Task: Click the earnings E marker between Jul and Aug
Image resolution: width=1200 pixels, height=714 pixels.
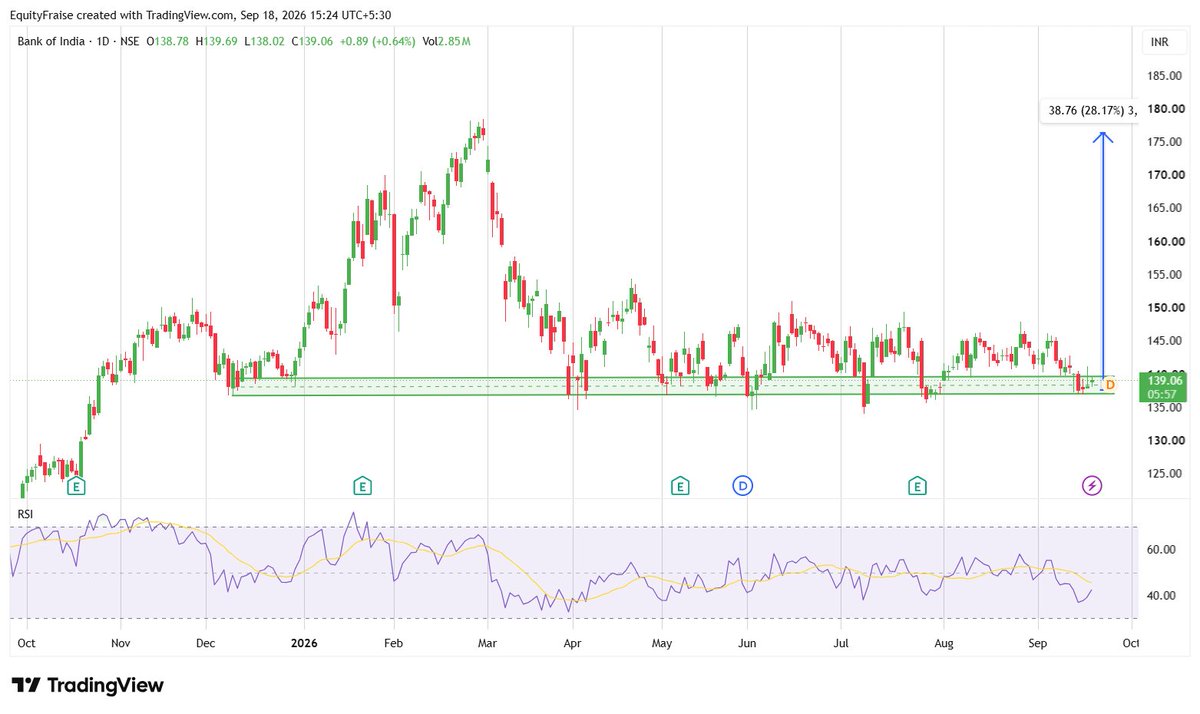Action: 916,486
